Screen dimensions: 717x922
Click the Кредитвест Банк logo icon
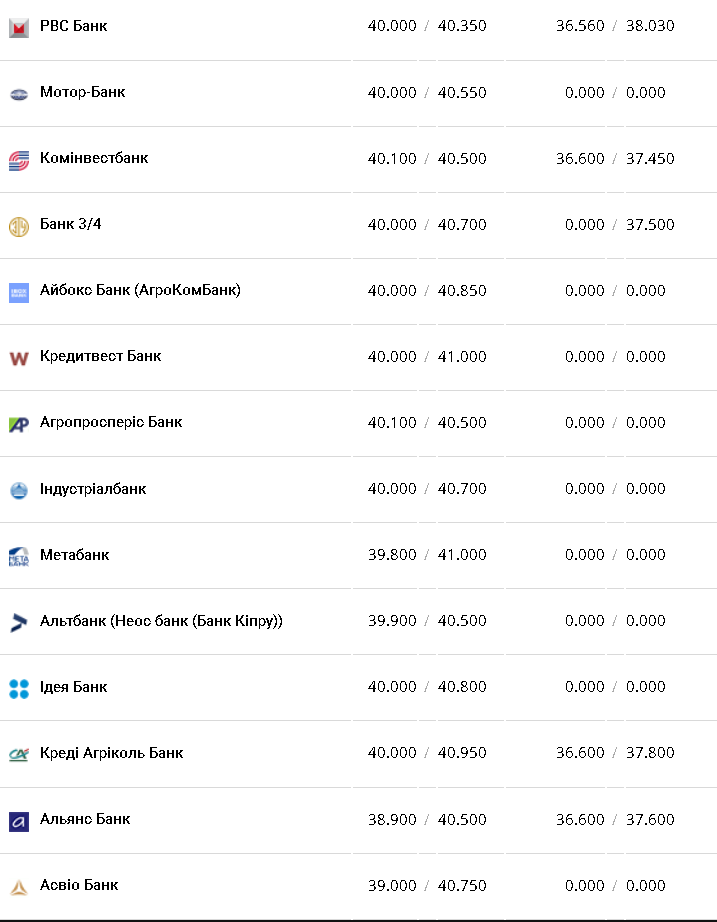tap(18, 358)
